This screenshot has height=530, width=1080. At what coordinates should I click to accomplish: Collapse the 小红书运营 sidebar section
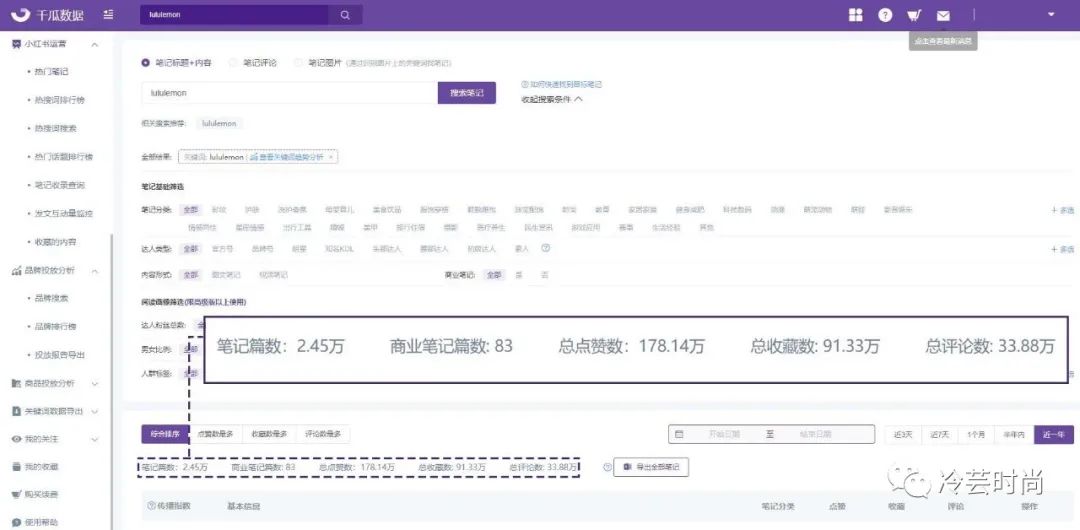(95, 44)
